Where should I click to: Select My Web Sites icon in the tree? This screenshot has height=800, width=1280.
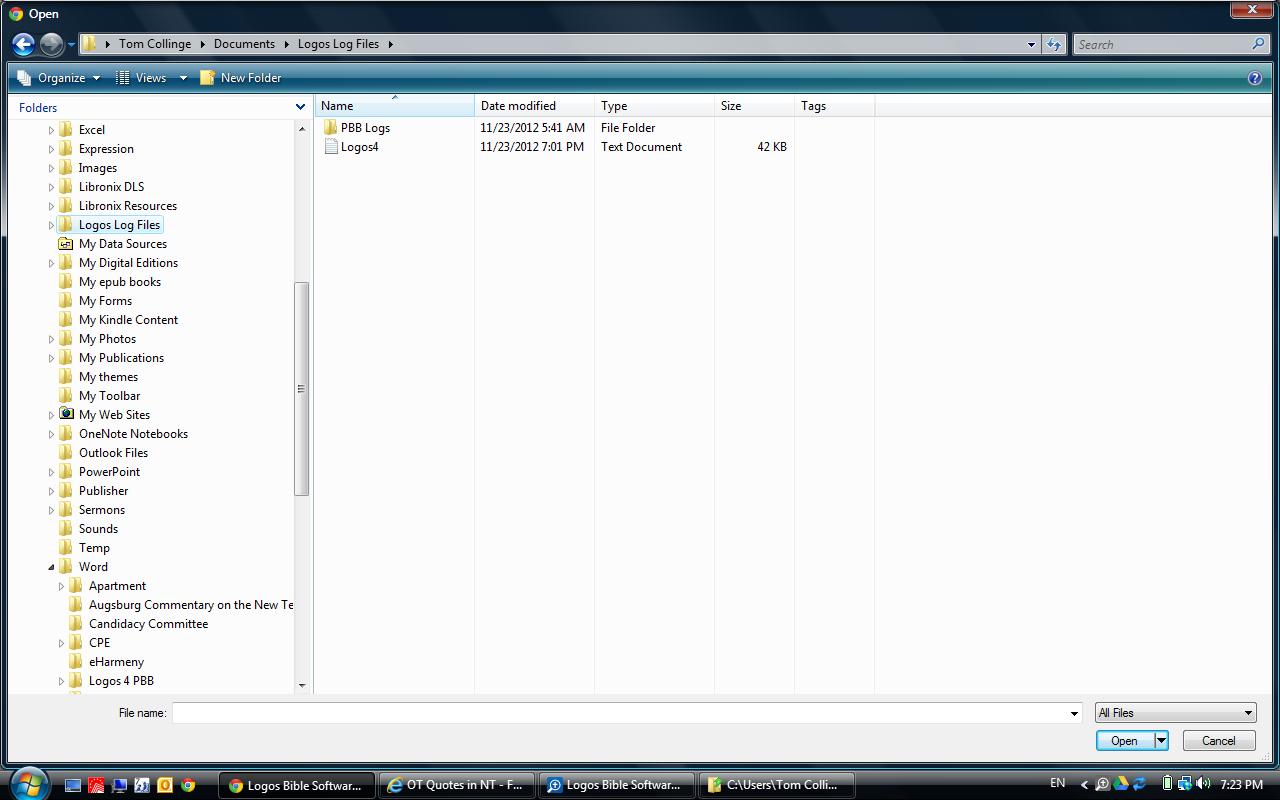tap(67, 414)
